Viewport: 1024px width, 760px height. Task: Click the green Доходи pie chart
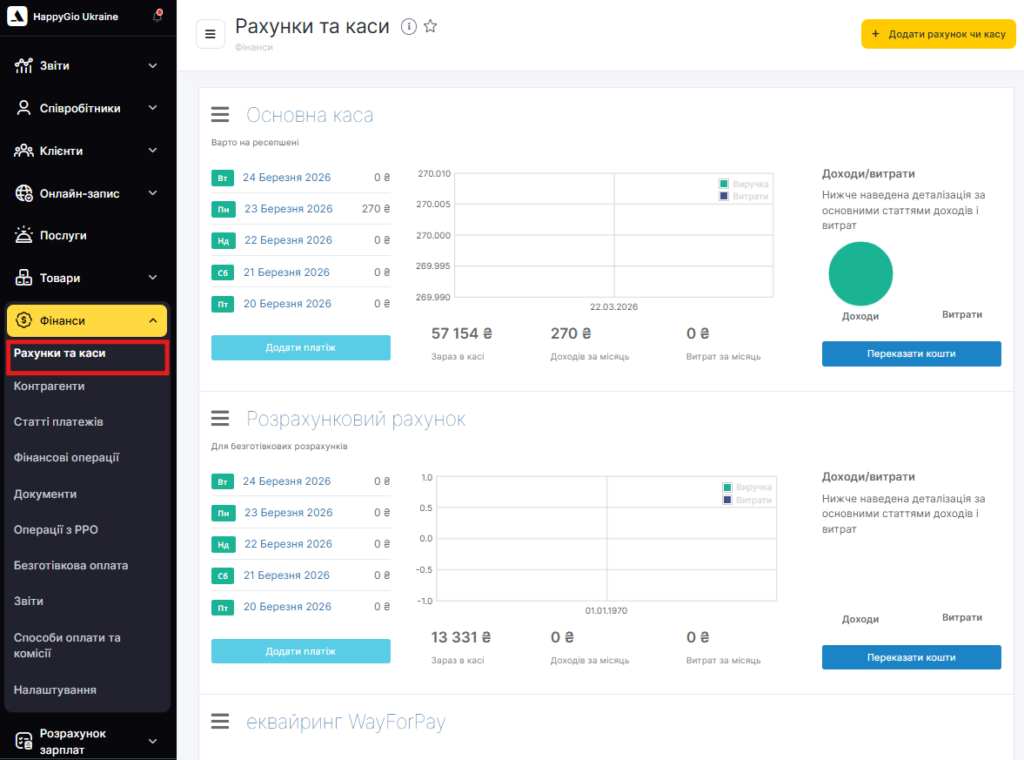tap(860, 273)
